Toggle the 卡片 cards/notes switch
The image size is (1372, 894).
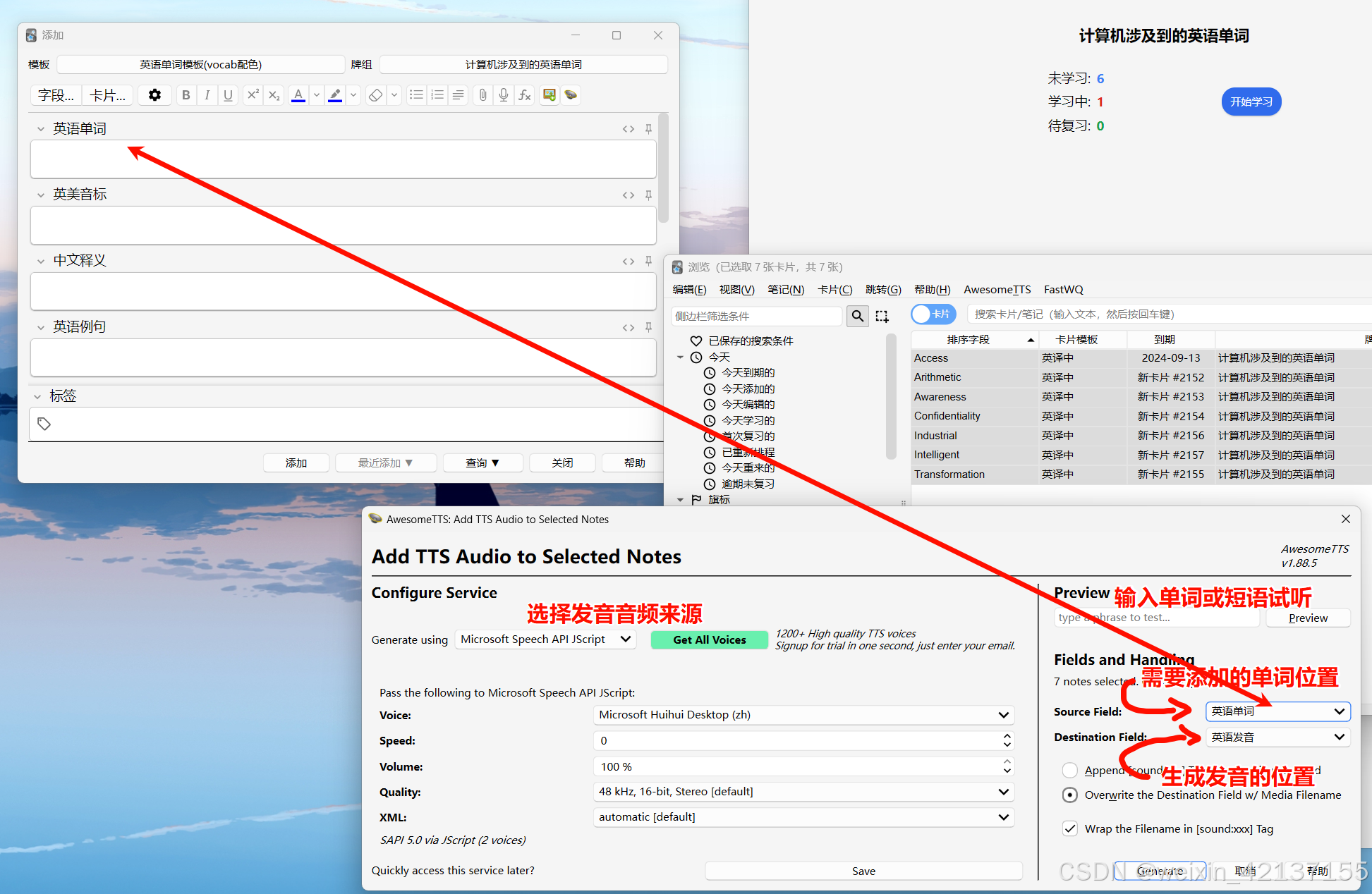[x=933, y=314]
